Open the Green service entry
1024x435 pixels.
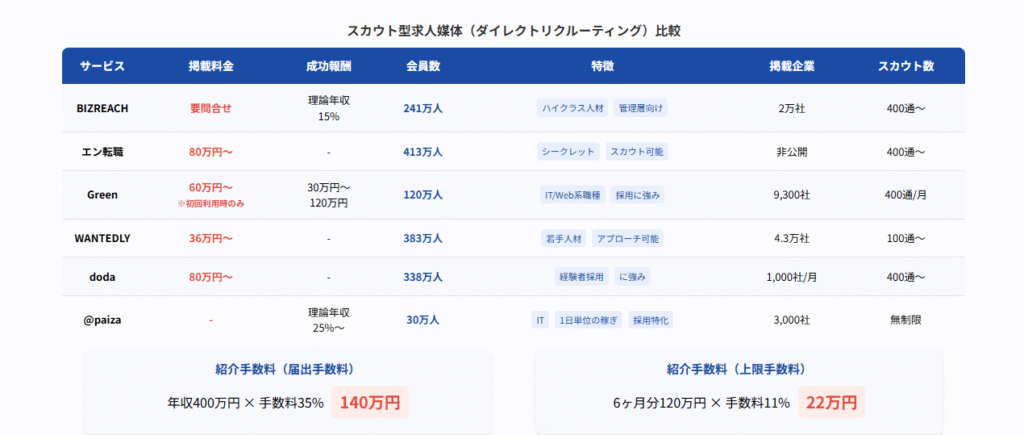click(102, 195)
